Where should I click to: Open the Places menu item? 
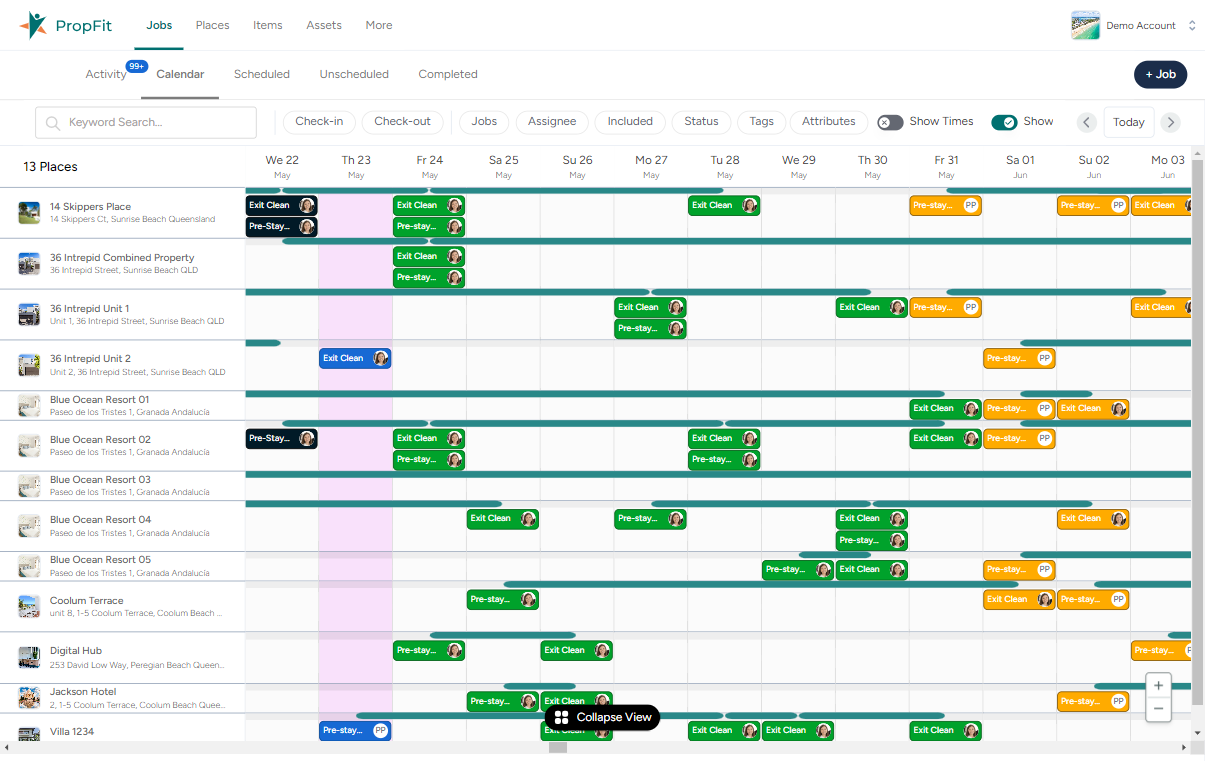pyautogui.click(x=212, y=25)
